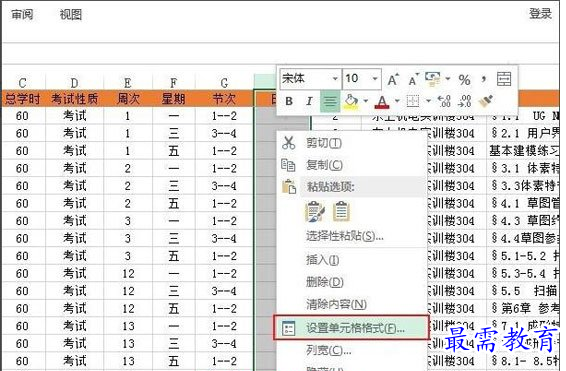The height and width of the screenshot is (371, 566).
Task: Select the paste with formatting brush option
Action: pyautogui.click(x=315, y=211)
